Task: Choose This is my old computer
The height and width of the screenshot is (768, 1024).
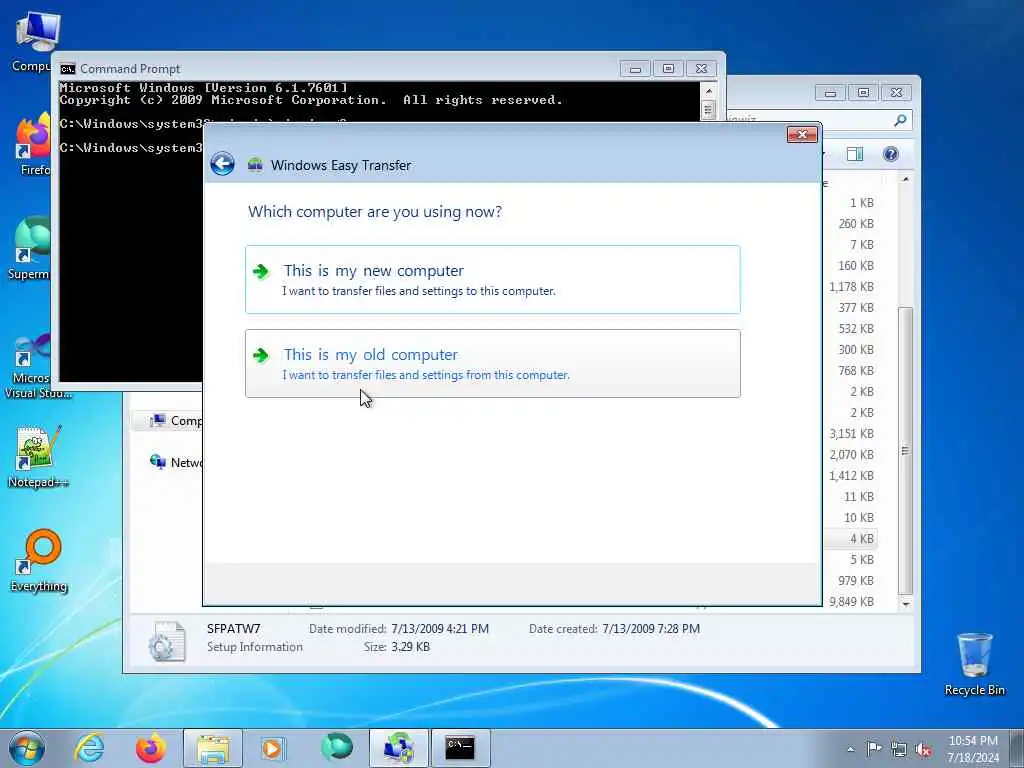Action: point(492,363)
